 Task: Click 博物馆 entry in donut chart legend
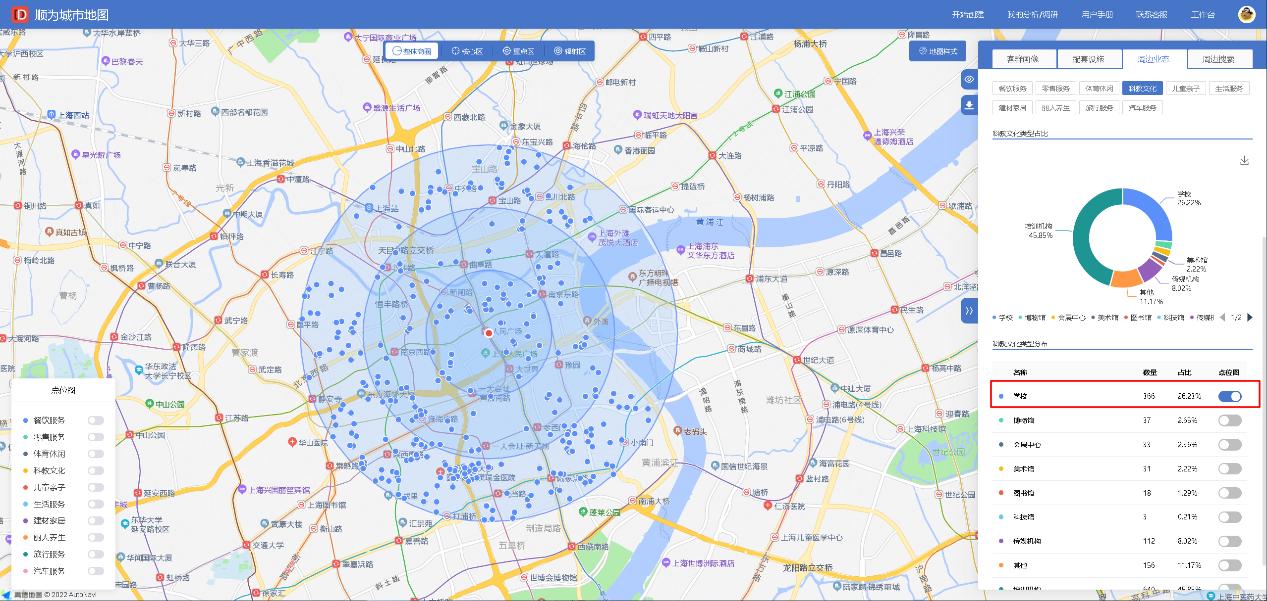[1031, 317]
